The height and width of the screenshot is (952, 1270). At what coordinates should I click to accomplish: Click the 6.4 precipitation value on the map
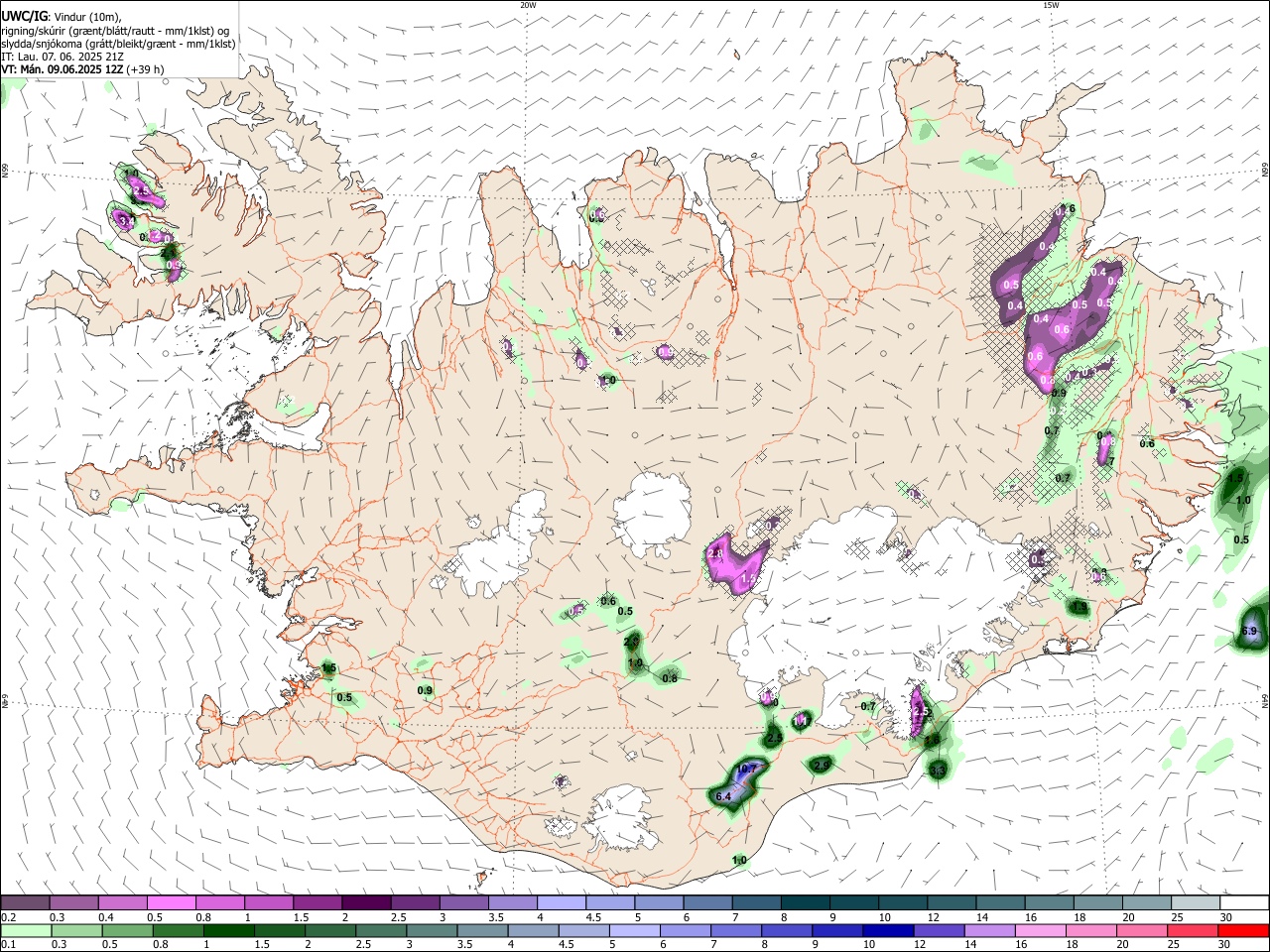723,796
